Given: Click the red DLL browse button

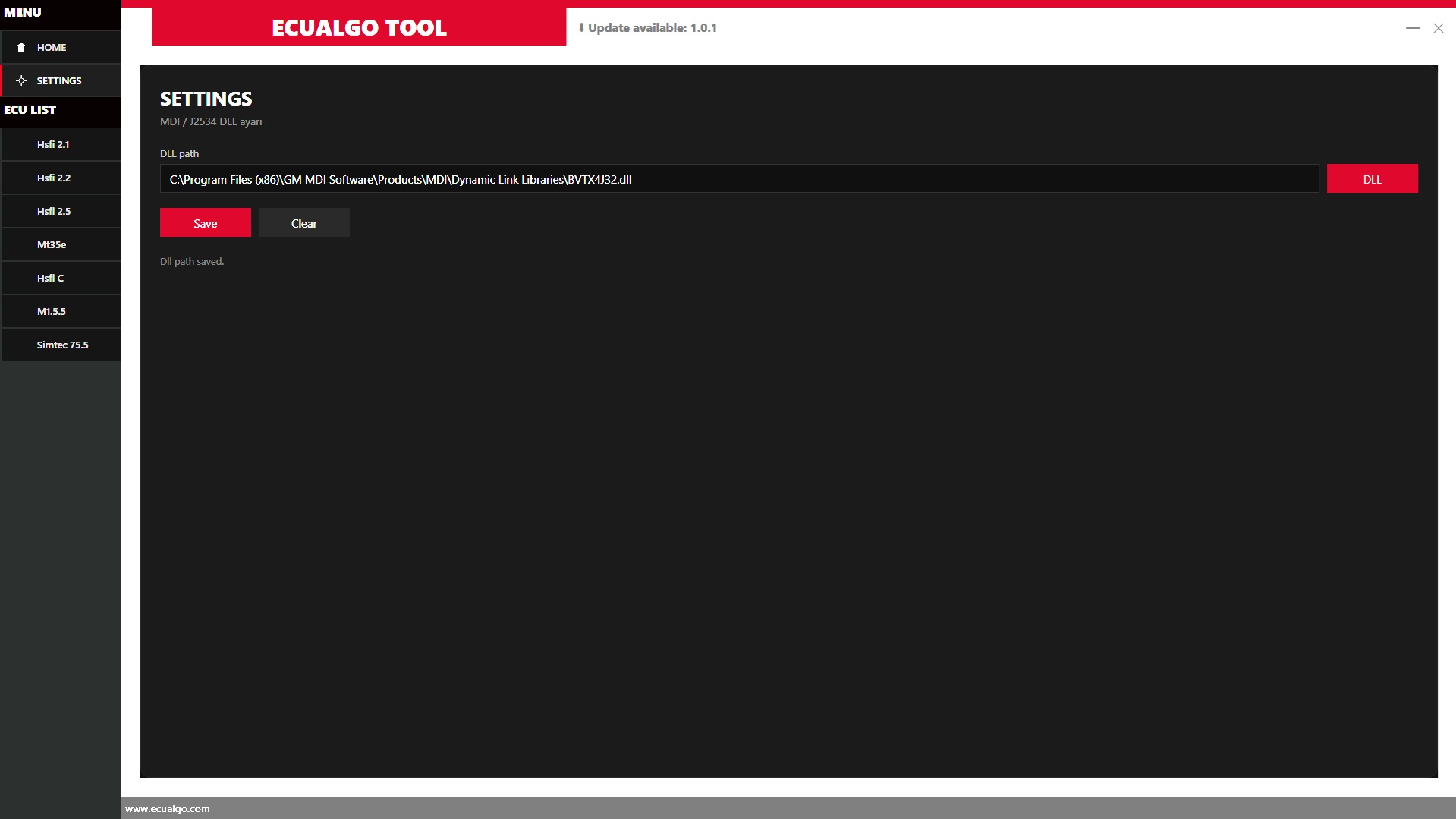Looking at the screenshot, I should [x=1372, y=178].
